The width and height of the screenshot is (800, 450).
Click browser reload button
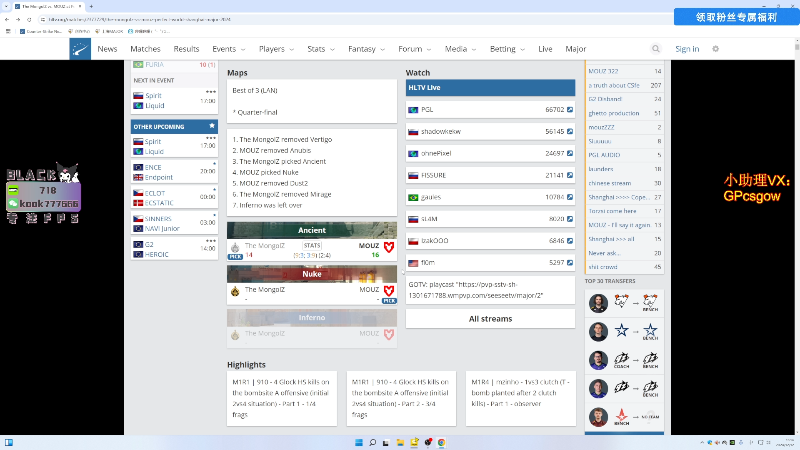(29, 19)
